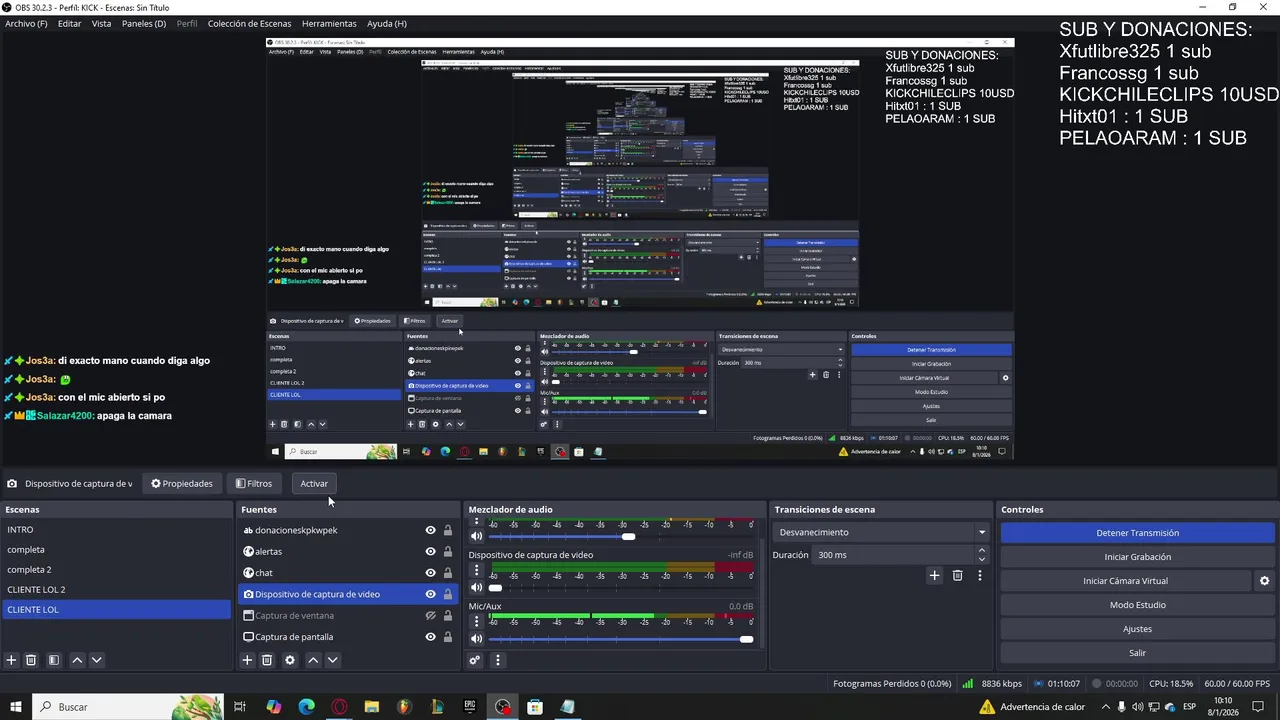
Task: Adjust Dispositivo de captura de video volume slider
Action: (621, 587)
